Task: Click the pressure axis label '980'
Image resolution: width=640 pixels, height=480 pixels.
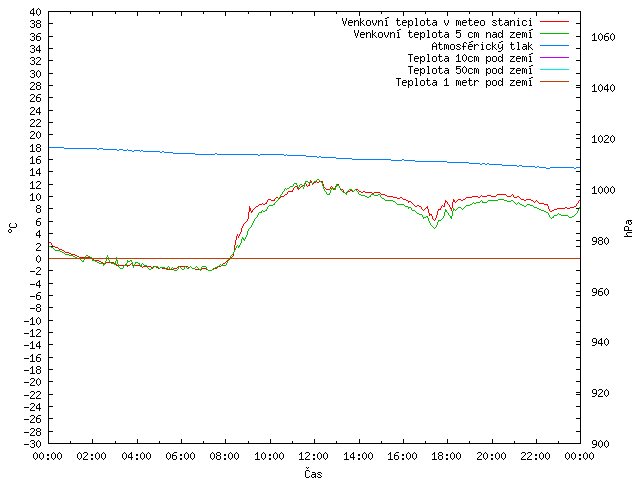Action: pyautogui.click(x=600, y=241)
